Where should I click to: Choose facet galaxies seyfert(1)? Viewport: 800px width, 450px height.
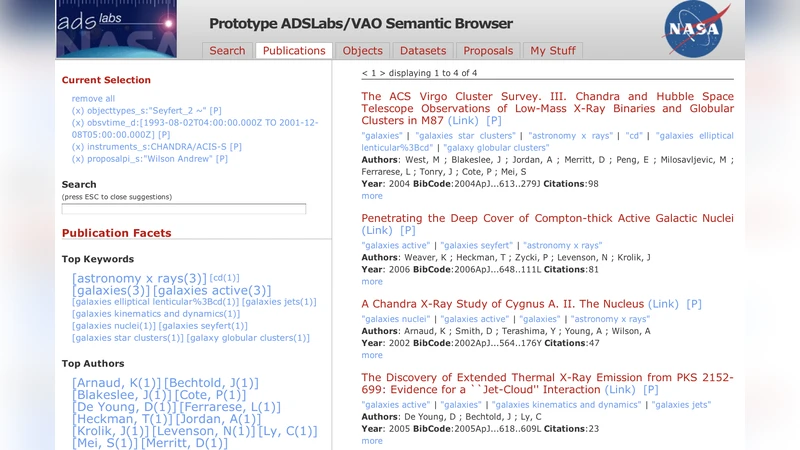pyautogui.click(x=203, y=326)
